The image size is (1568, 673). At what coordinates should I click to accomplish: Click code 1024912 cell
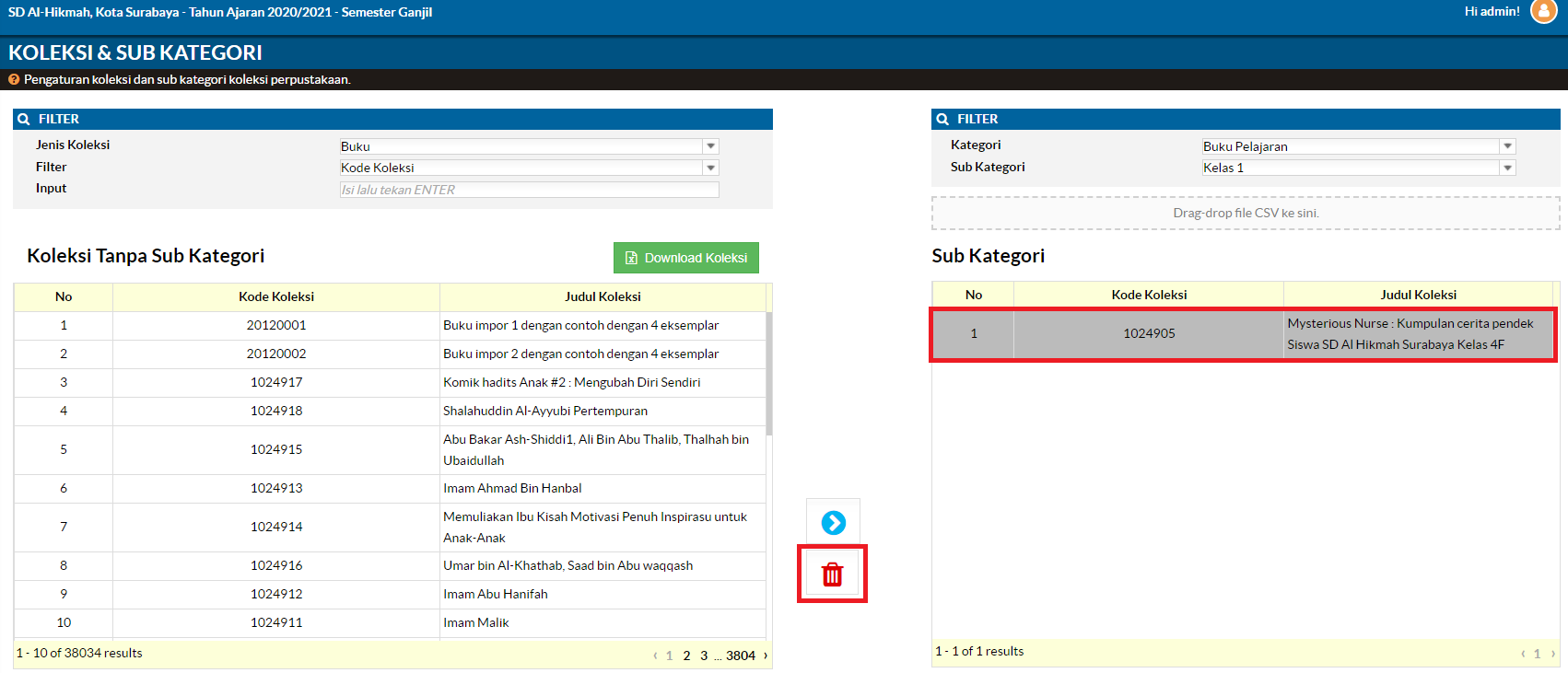(276, 594)
